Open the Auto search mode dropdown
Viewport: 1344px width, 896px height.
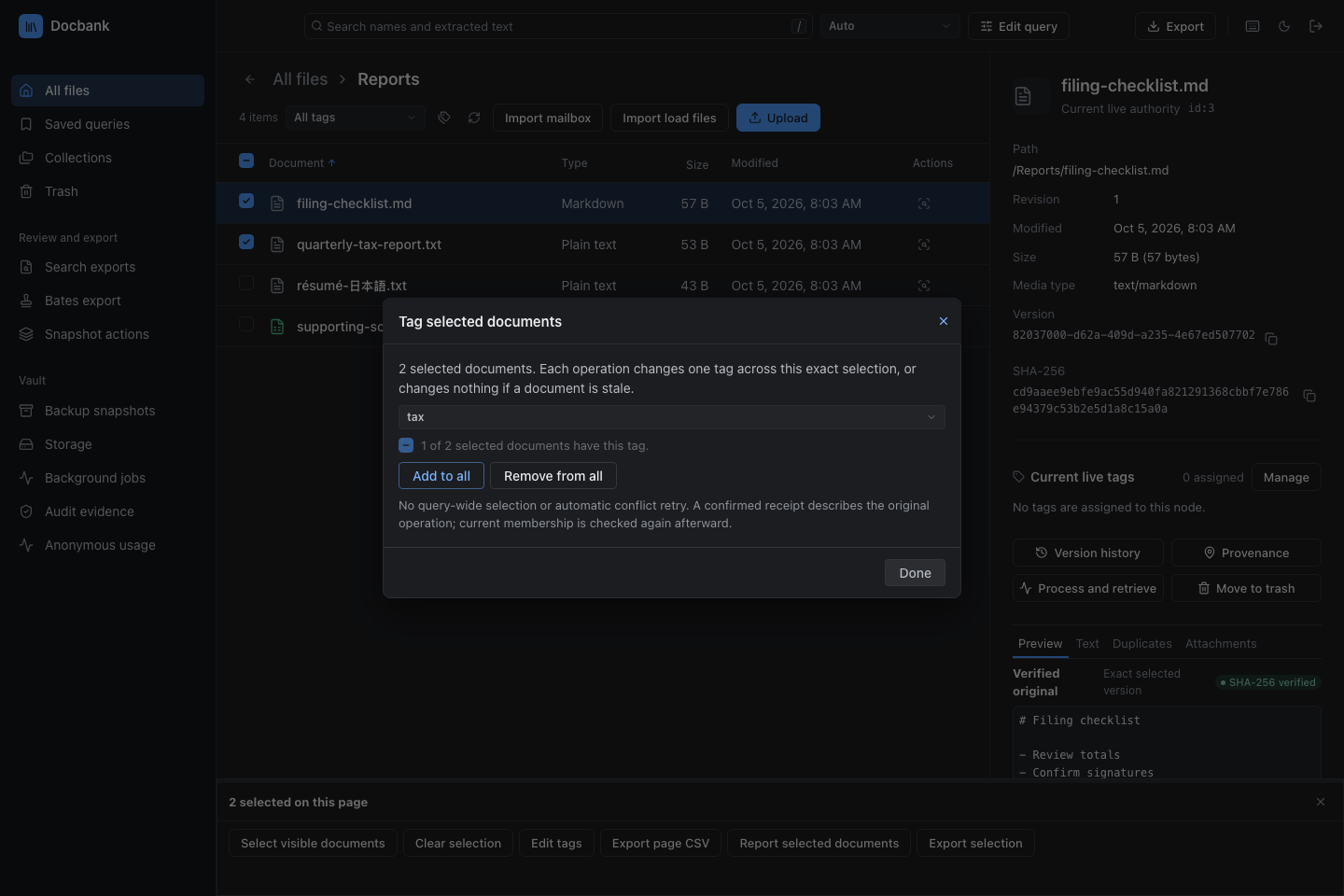pyautogui.click(x=889, y=26)
